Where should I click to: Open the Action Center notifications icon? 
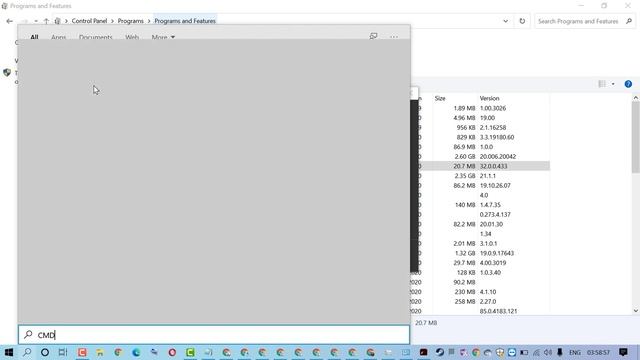623,352
